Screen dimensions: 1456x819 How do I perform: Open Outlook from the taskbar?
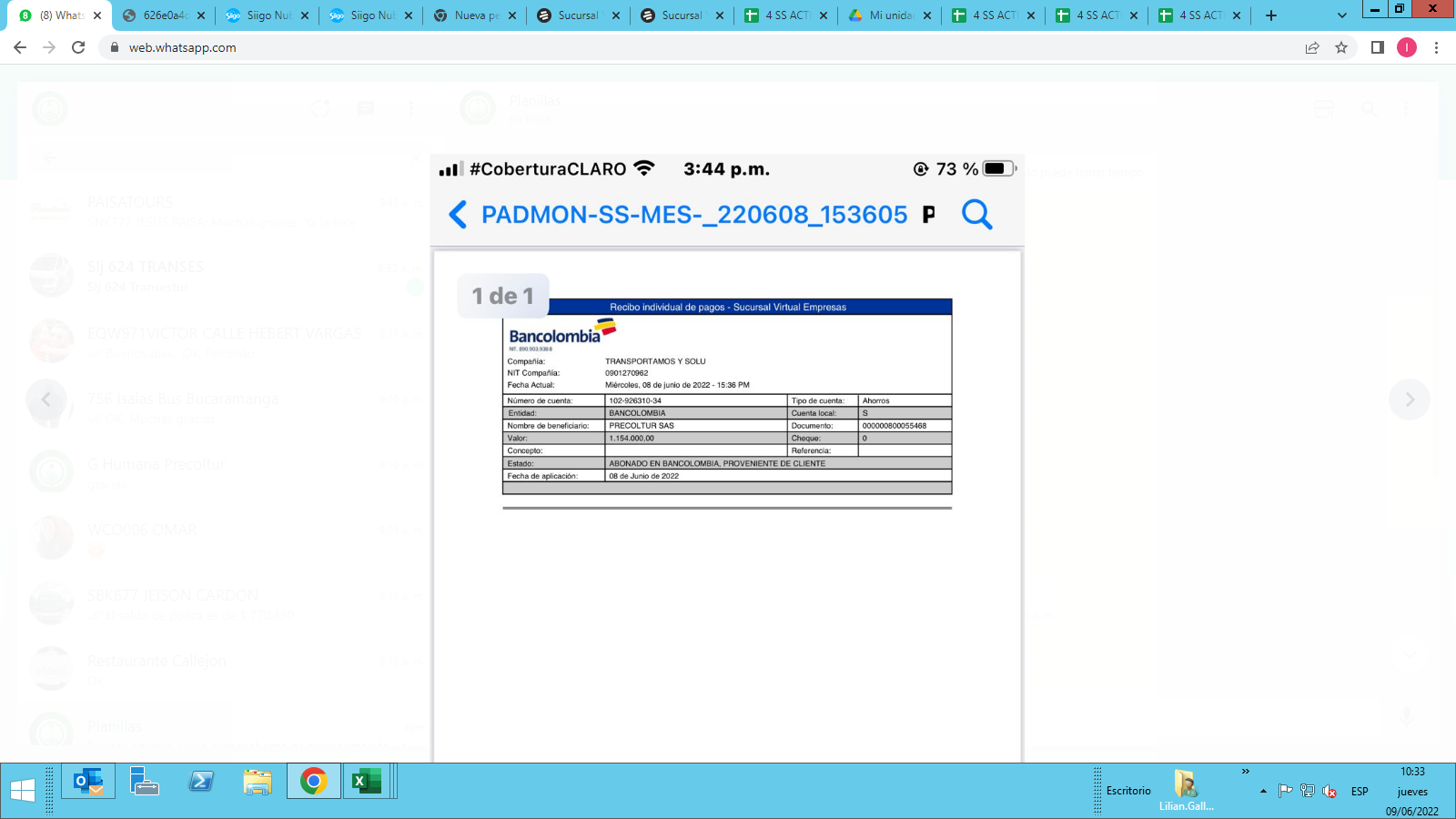(88, 782)
